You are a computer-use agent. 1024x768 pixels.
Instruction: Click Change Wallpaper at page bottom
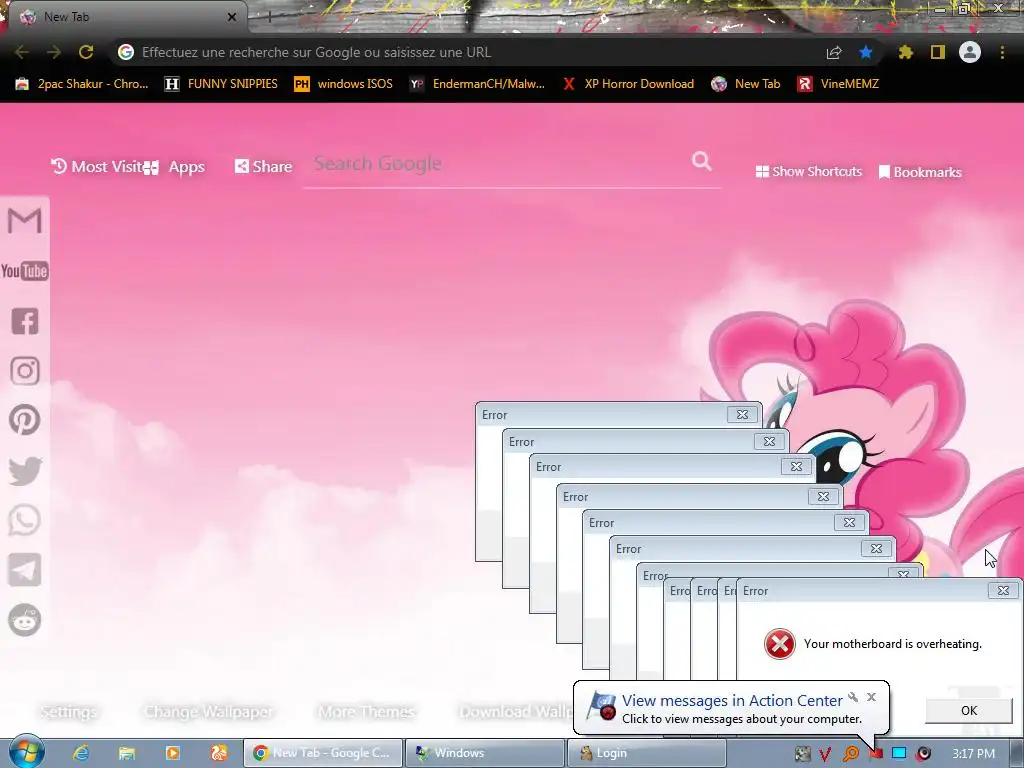coord(208,712)
